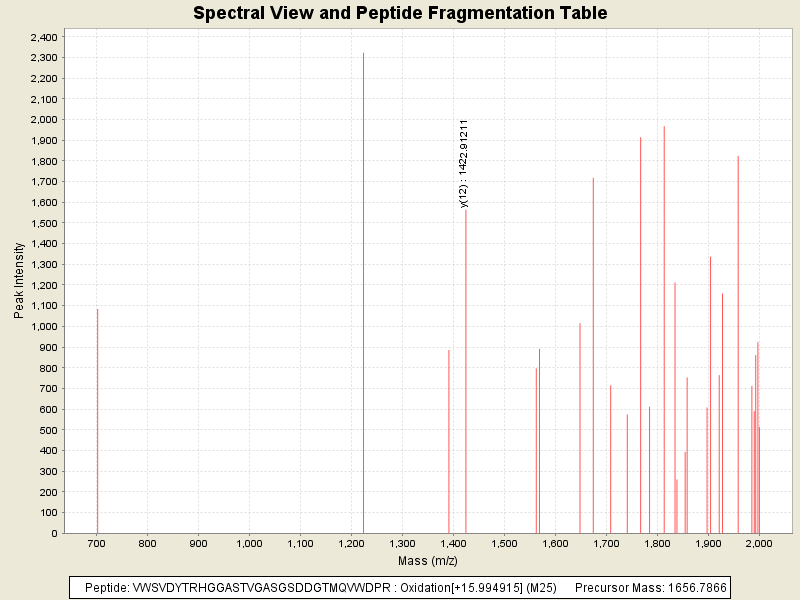Screen dimensions: 800x600
Task: Click the chart title Spectral View and Peptide Fragmentation Table
Action: click(x=400, y=13)
